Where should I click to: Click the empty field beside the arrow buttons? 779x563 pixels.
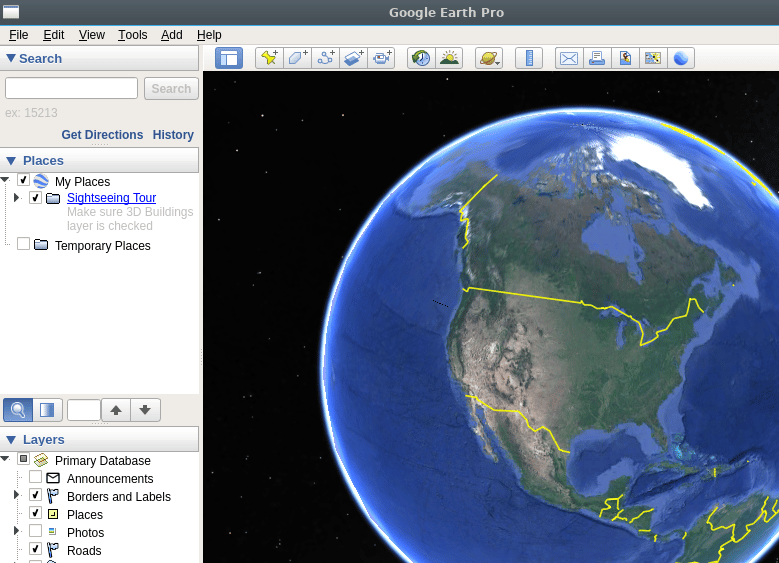tap(83, 410)
